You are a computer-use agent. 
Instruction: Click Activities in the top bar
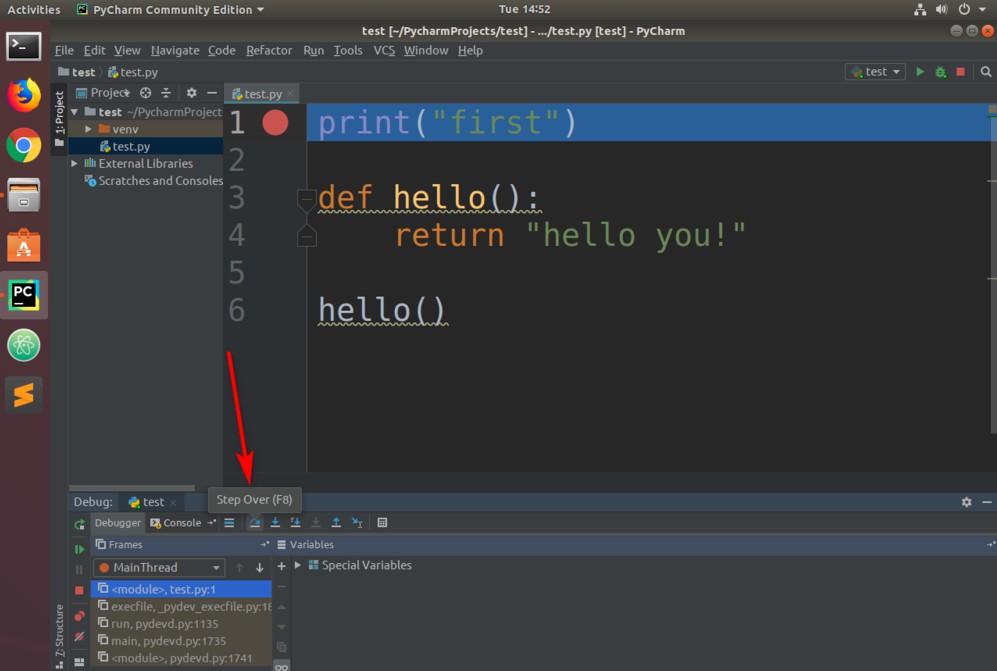click(34, 10)
